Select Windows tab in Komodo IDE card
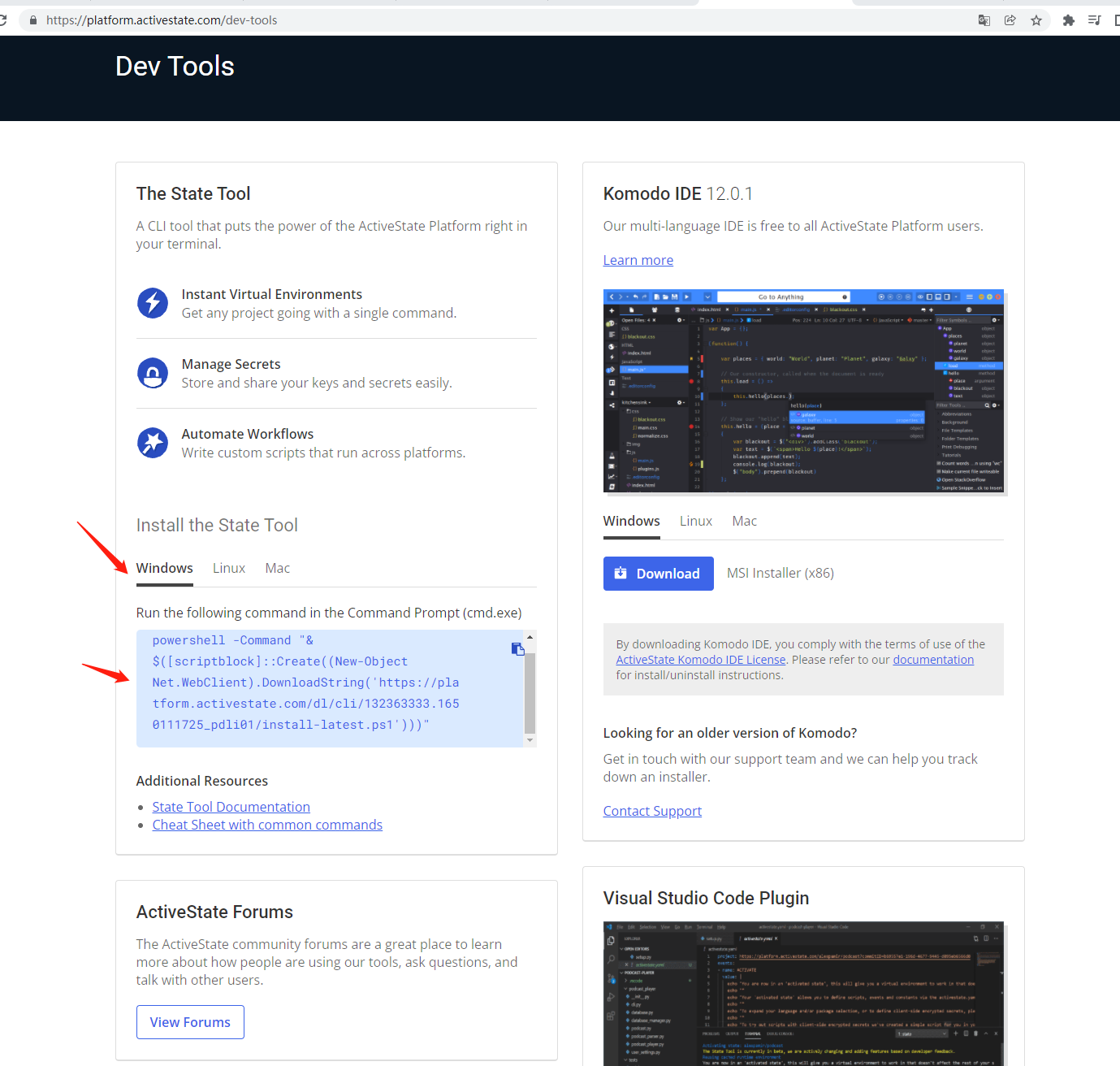The image size is (1120, 1066). [632, 521]
